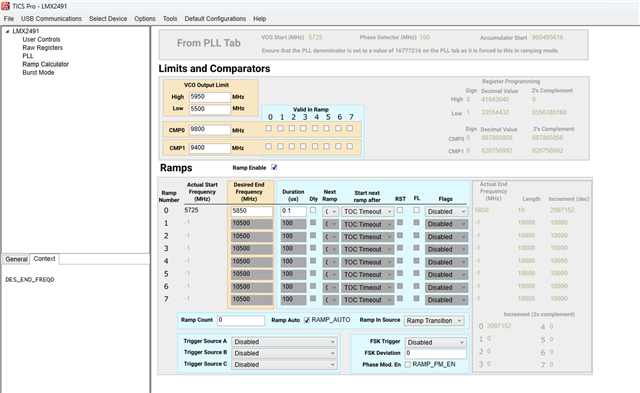Screen dimensions: 640x393
Task: Click the DES_END_FREQ0 context text
Action: 30,280
